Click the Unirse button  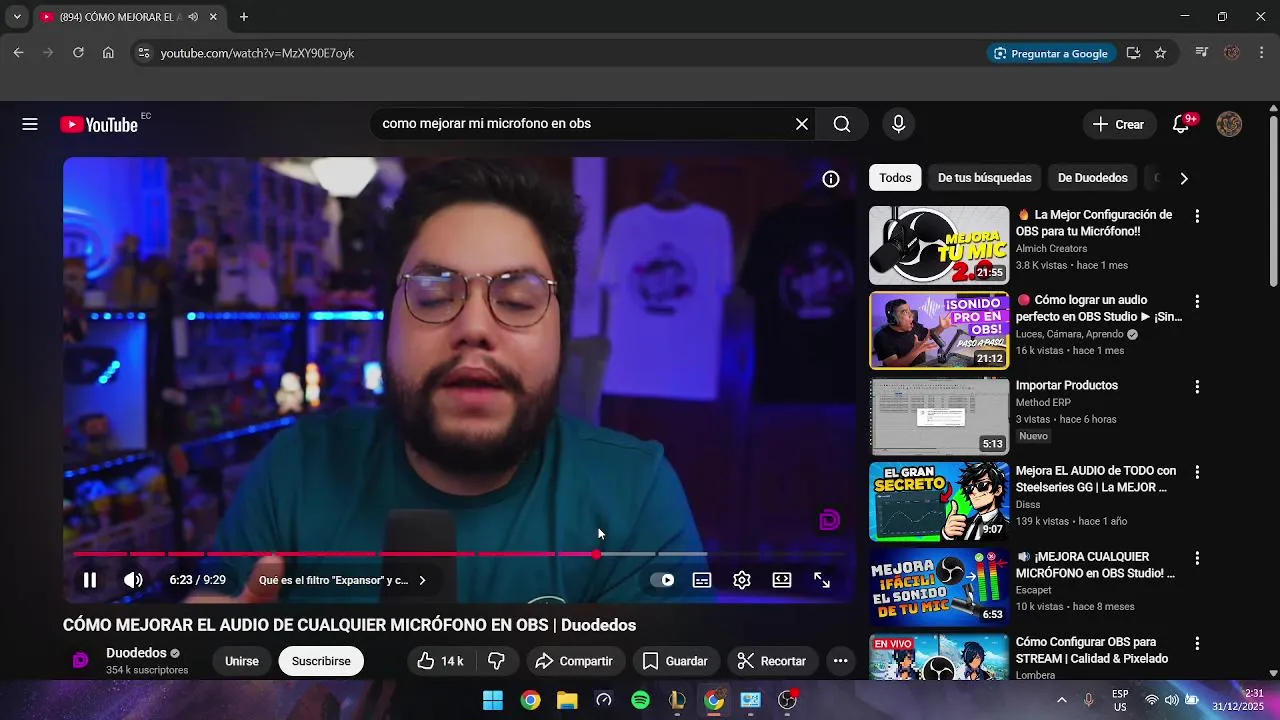coord(241,661)
